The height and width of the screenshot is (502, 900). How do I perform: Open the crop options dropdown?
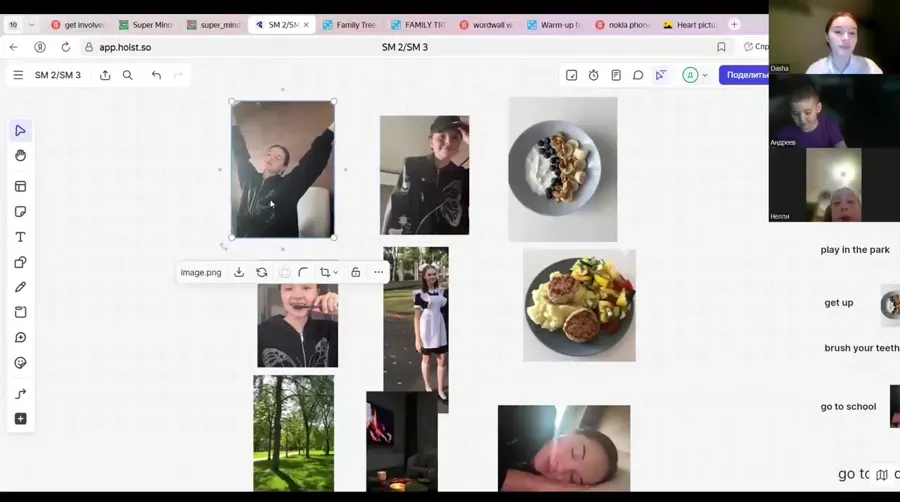329,273
